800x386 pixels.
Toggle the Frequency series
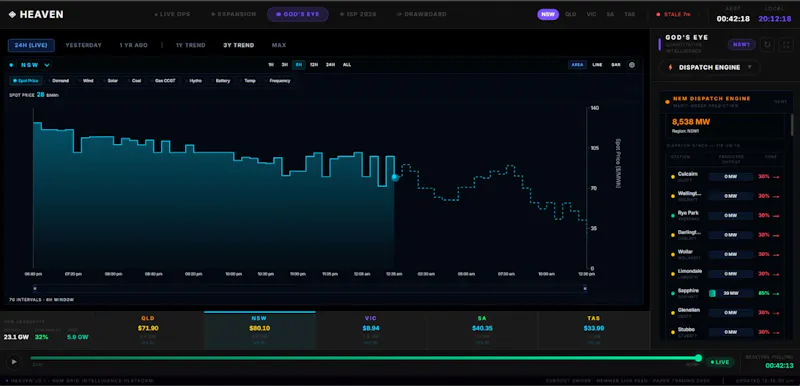click(278, 81)
